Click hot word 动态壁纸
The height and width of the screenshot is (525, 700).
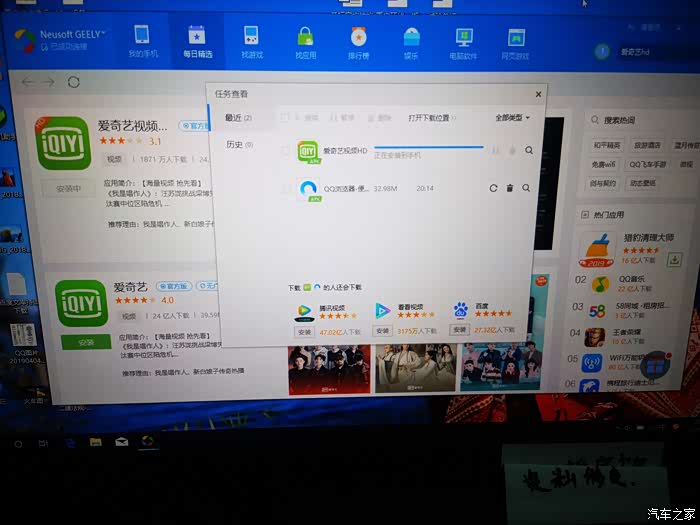point(643,183)
